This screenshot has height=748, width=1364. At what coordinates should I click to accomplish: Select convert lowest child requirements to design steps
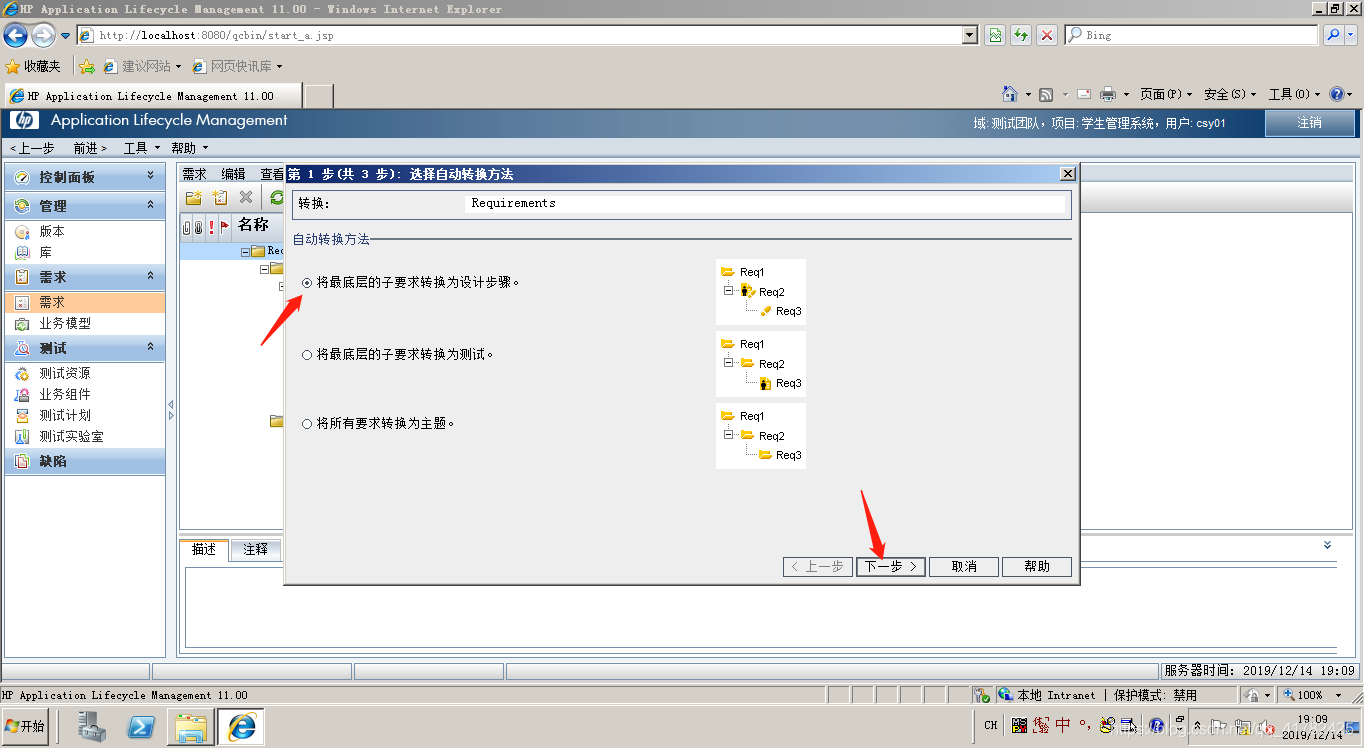307,283
